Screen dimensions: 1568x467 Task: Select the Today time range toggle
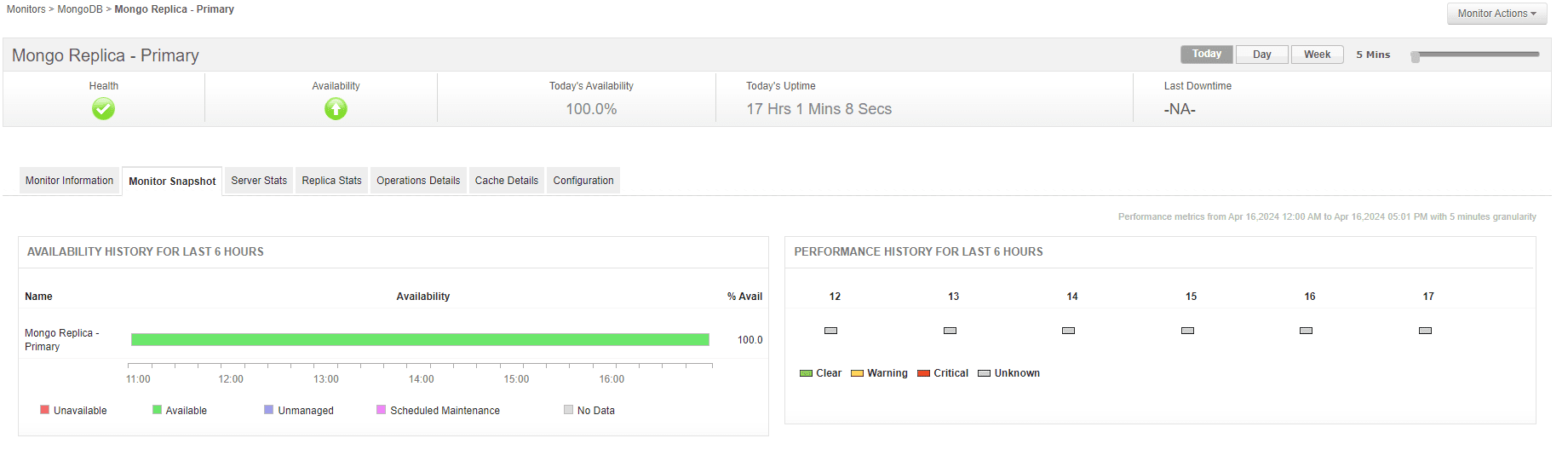tap(1206, 55)
